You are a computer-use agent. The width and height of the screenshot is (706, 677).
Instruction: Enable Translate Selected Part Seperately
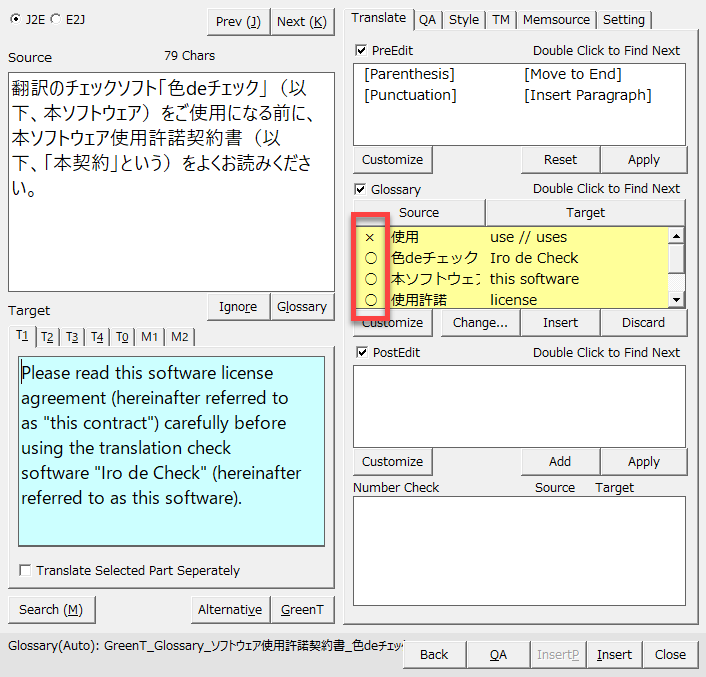click(x=25, y=571)
